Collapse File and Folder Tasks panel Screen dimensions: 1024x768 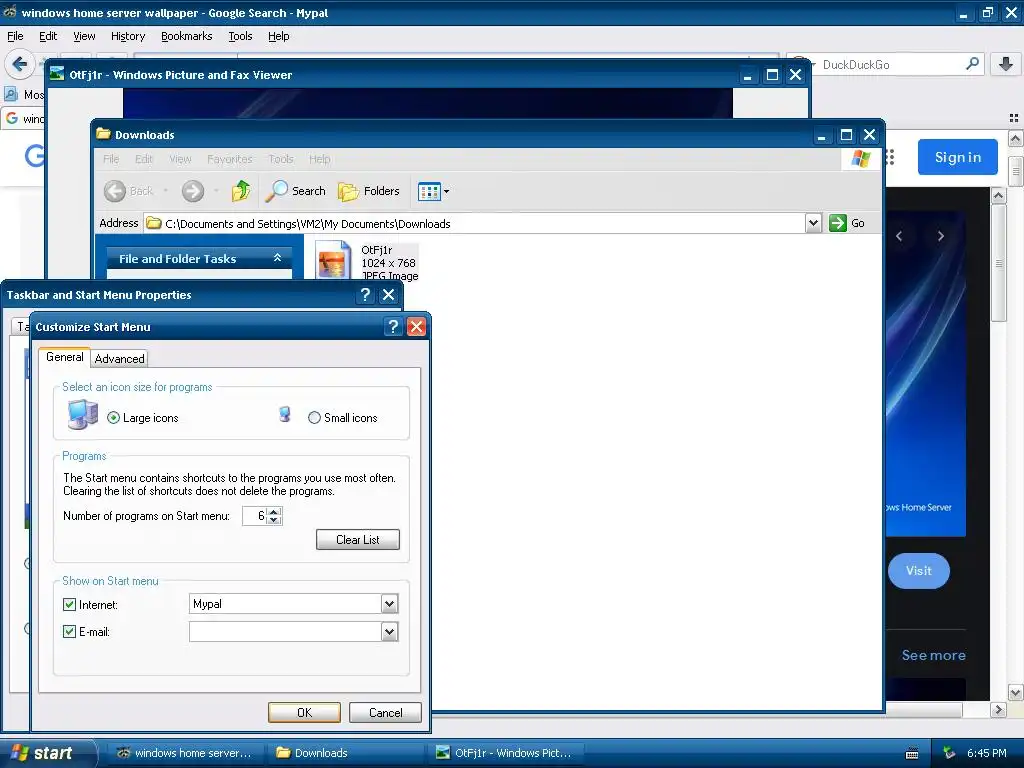[278, 258]
